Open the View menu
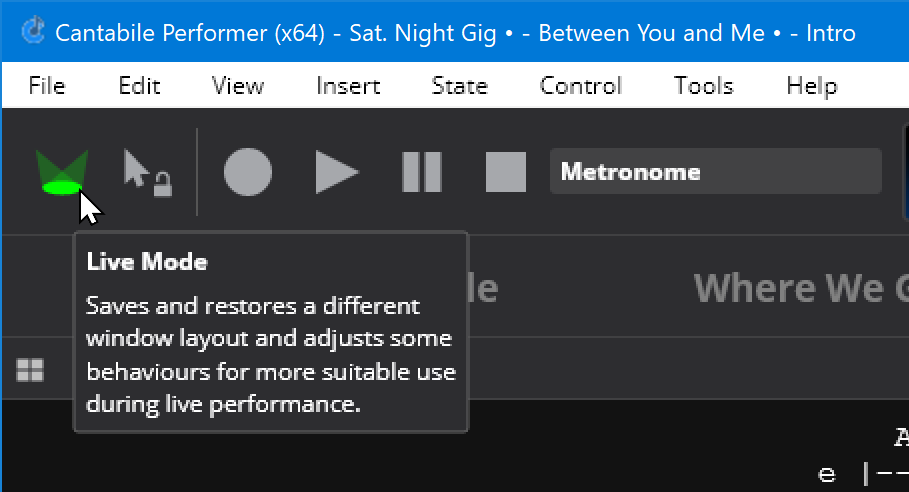The width and height of the screenshot is (909, 492). 238,86
